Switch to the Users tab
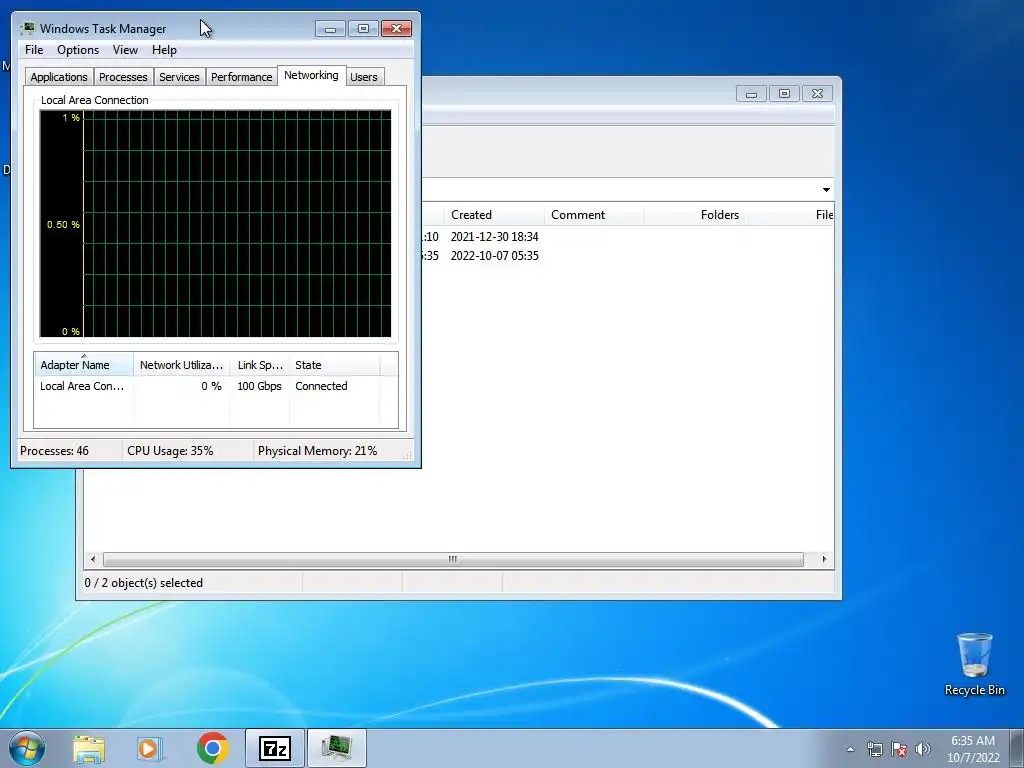Screen dimensions: 1024x768 coord(364,77)
